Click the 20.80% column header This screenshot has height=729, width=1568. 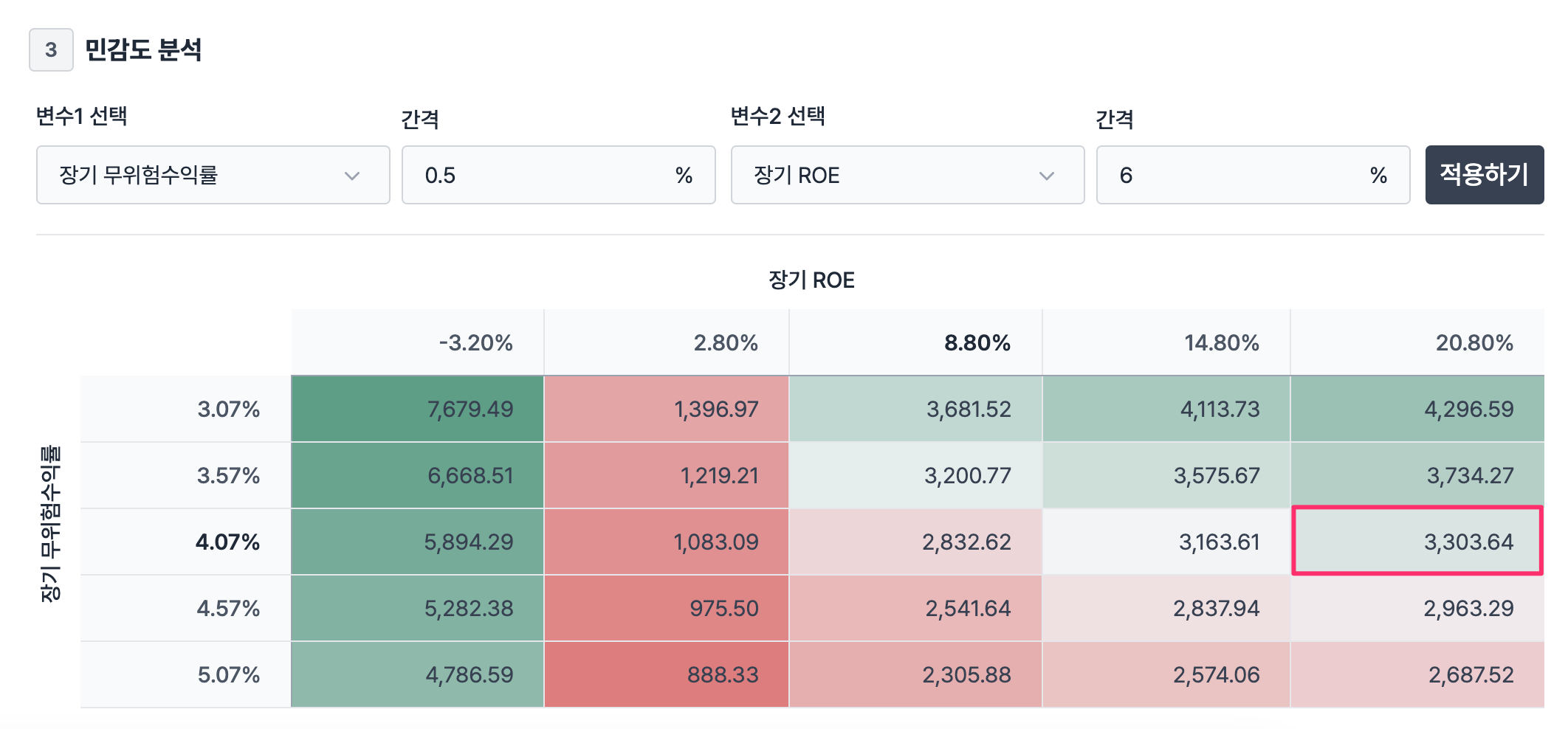click(x=1417, y=342)
